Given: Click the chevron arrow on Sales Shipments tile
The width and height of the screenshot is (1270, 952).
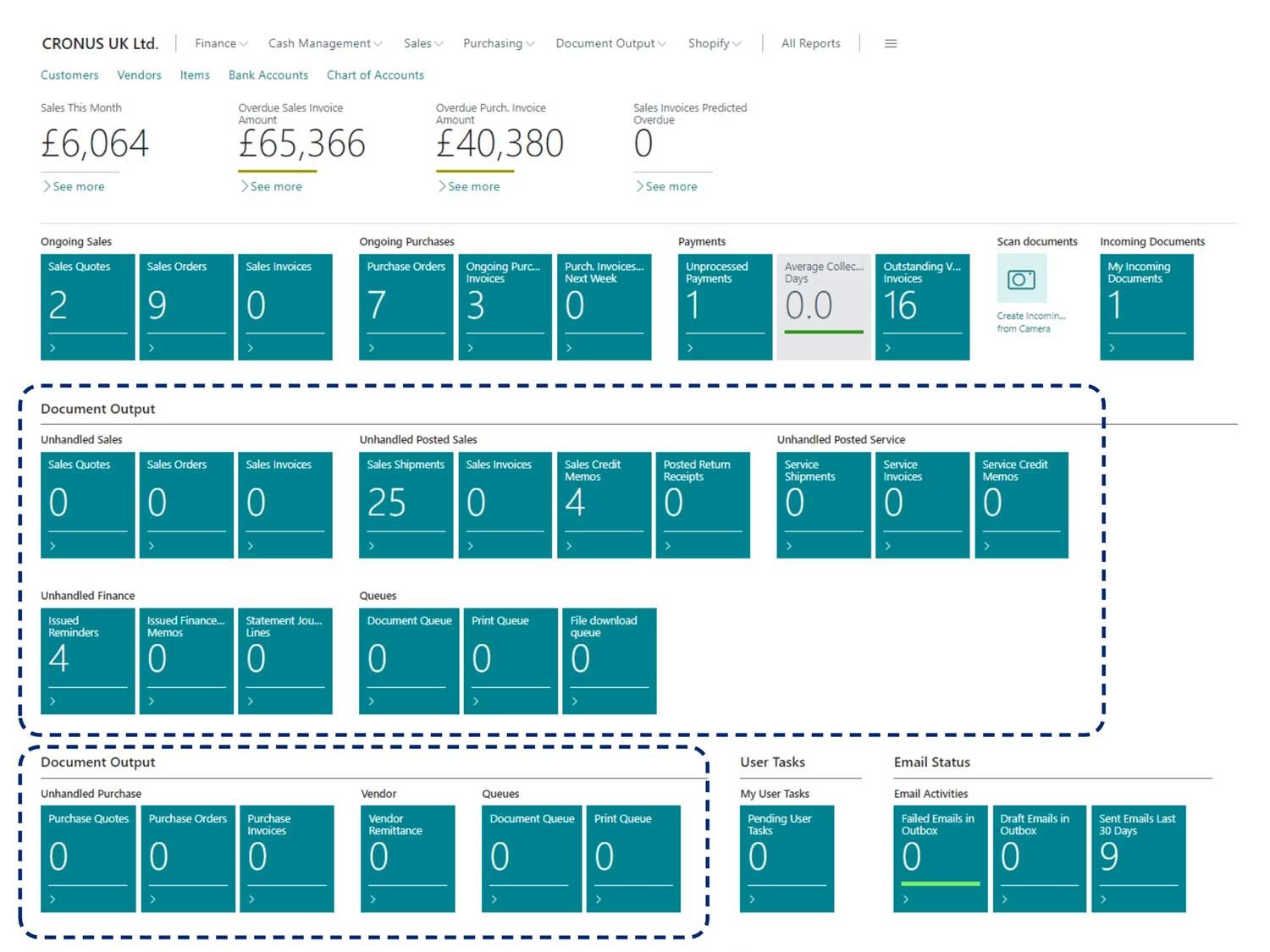Looking at the screenshot, I should pyautogui.click(x=372, y=546).
